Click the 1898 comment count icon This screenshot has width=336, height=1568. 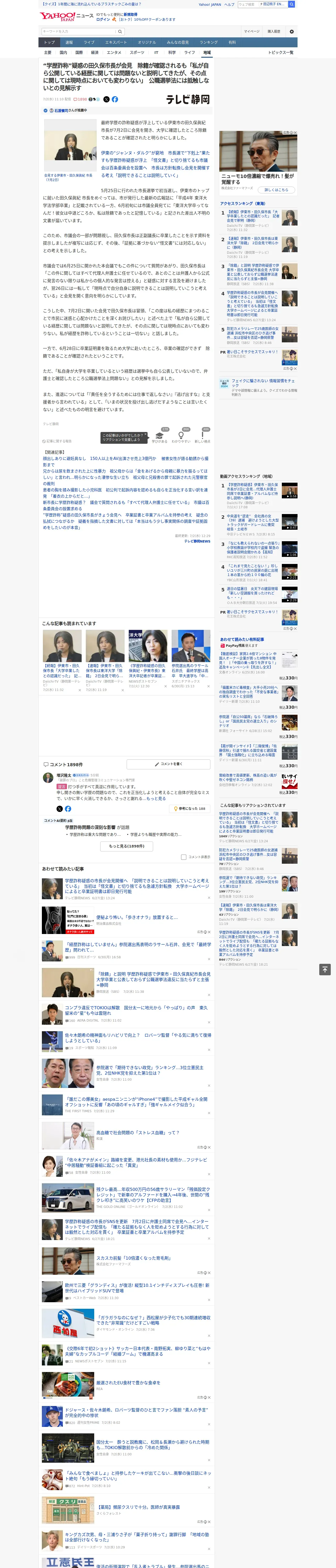(x=81, y=99)
